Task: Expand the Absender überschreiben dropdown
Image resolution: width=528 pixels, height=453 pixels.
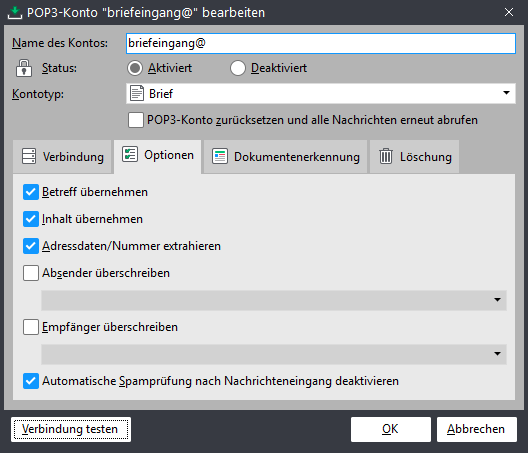Action: (274, 300)
